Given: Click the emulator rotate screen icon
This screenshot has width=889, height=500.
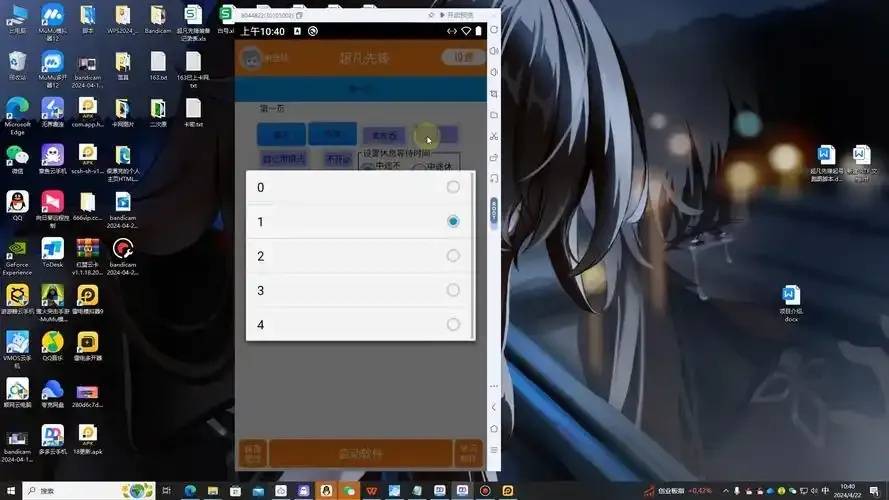Looking at the screenshot, I should [494, 157].
